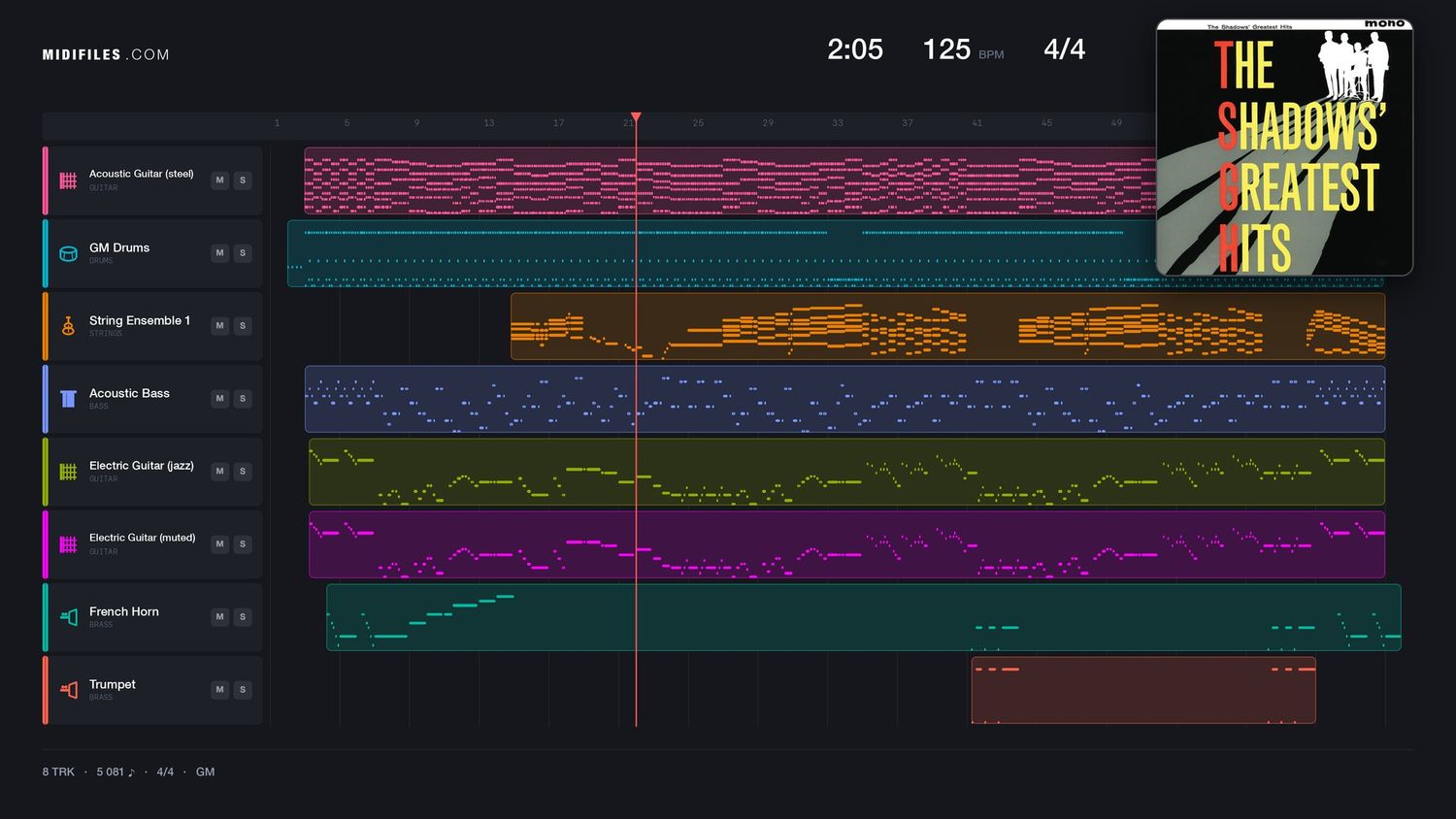Solo the French Horn track
1456x819 pixels.
pos(243,617)
